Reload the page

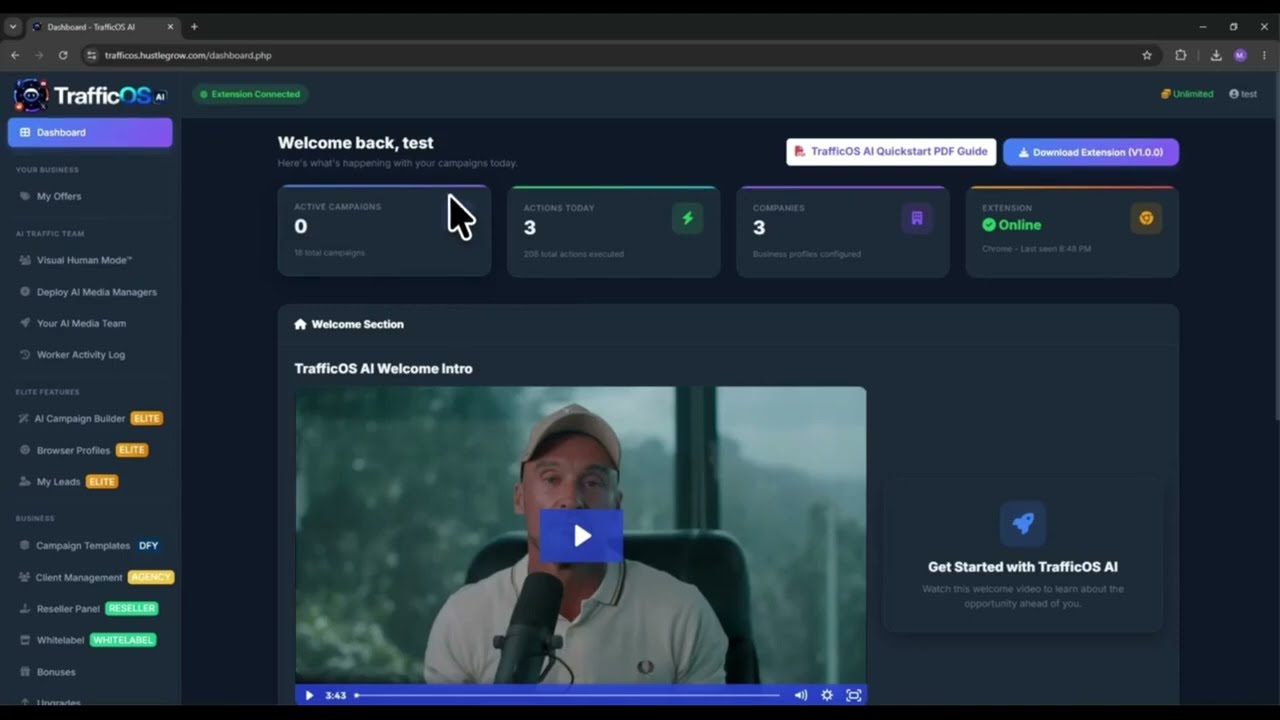click(x=63, y=55)
